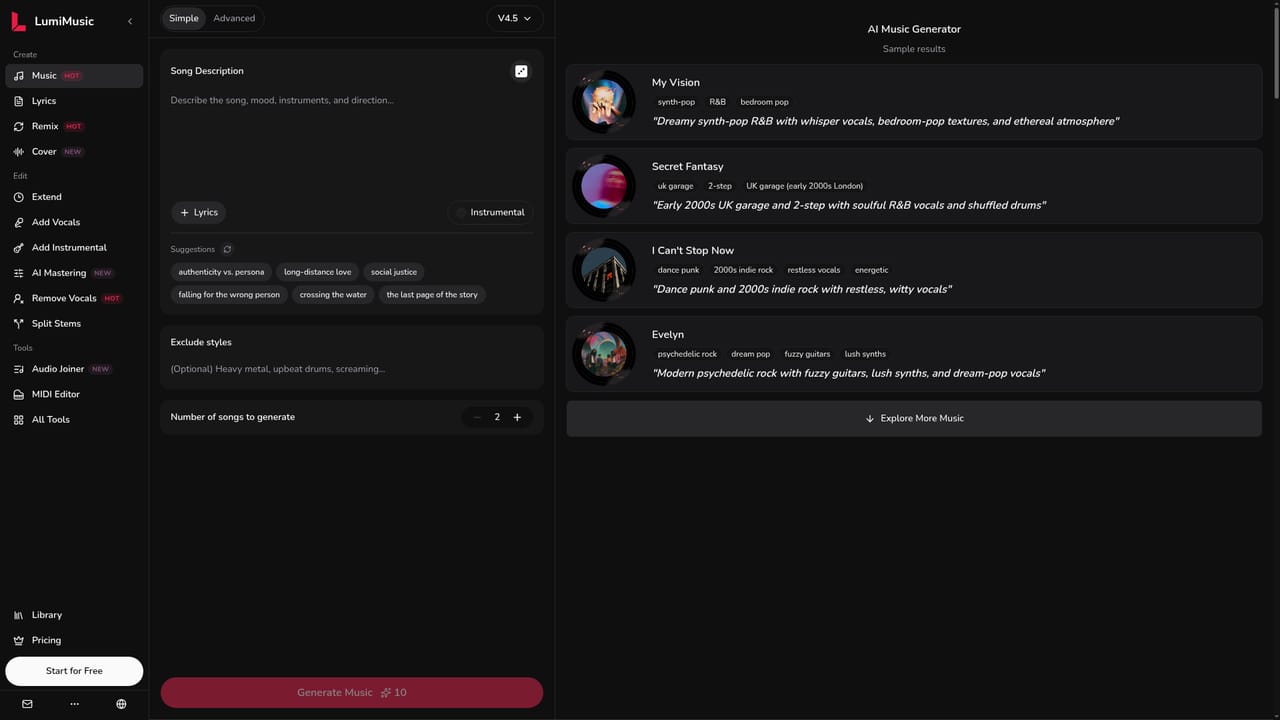
Task: Click the Evelyn song title
Action: pos(668,335)
